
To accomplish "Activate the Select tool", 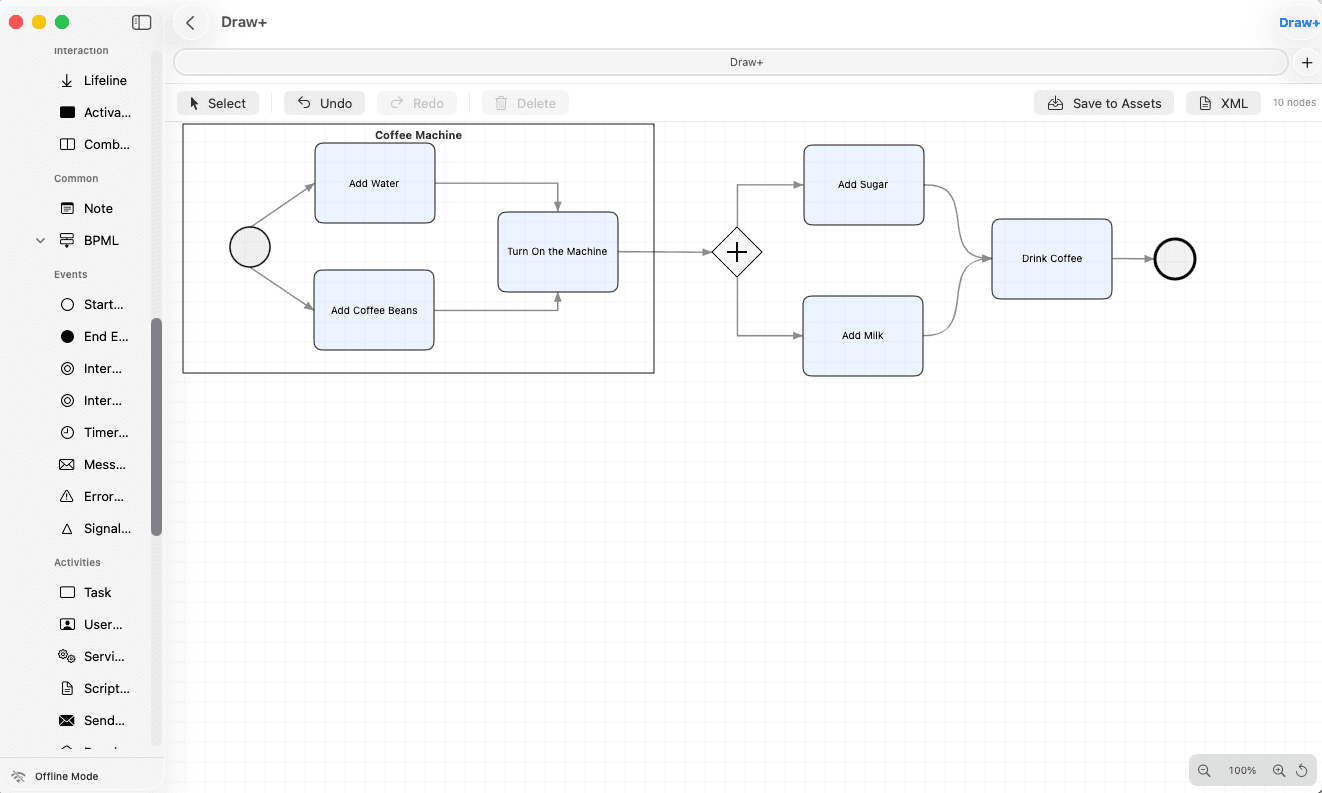I will tap(218, 103).
